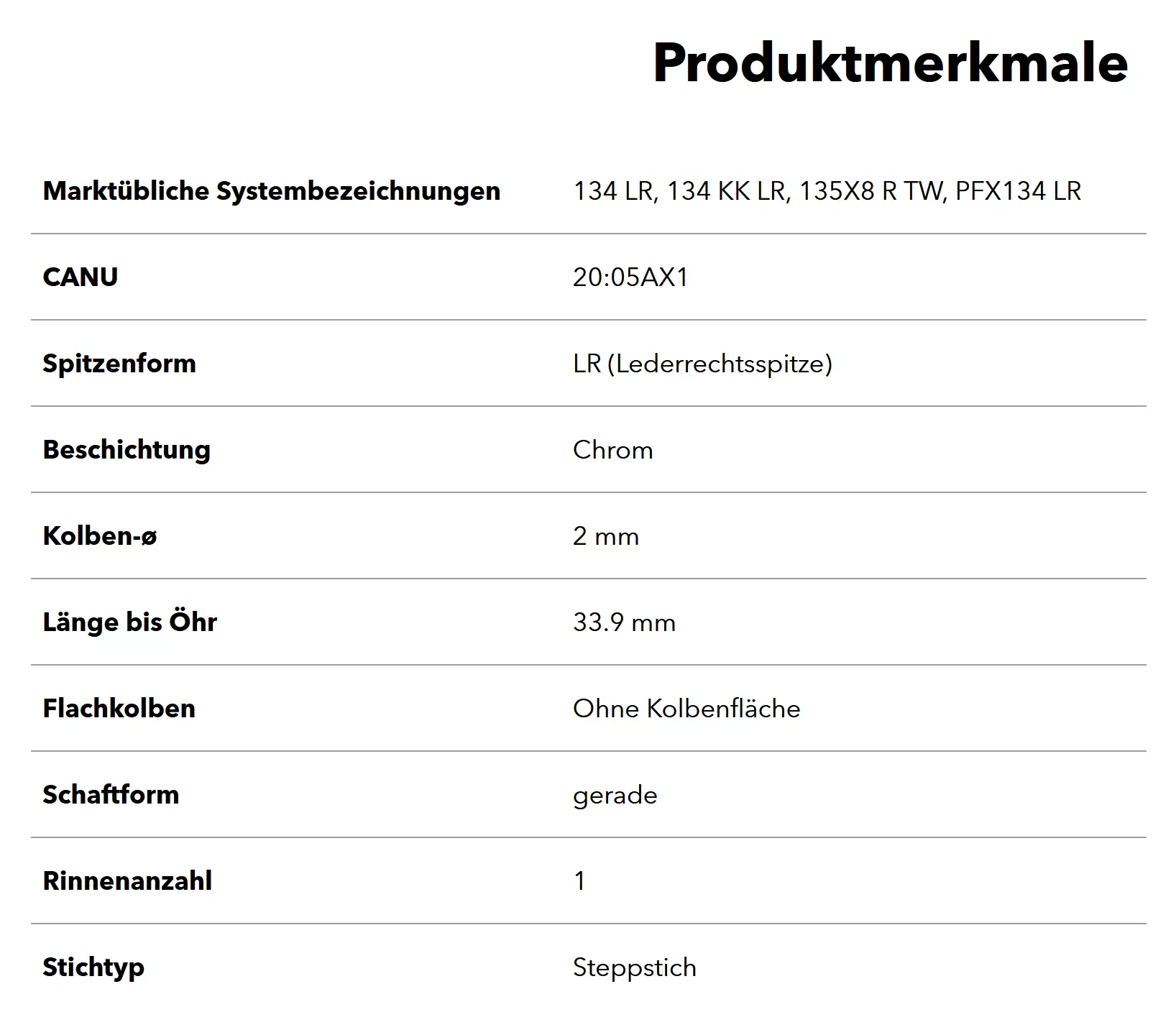Select the Länge bis Öhr label
Image resolution: width=1176 pixels, height=1035 pixels.
[130, 622]
